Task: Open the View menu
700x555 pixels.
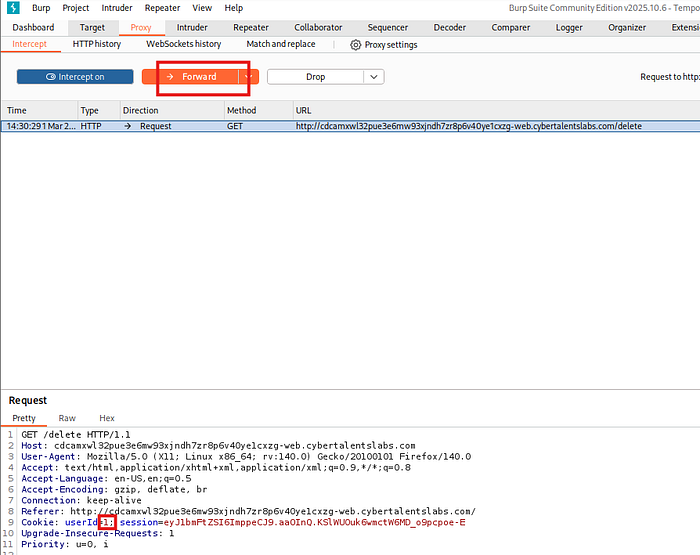Action: [202, 8]
